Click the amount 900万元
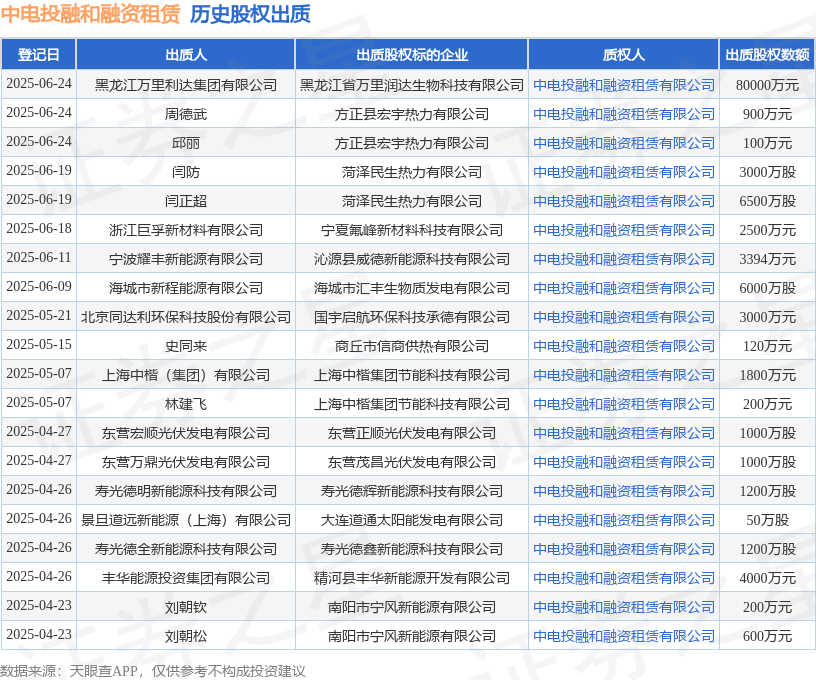816x680 pixels. coord(768,114)
